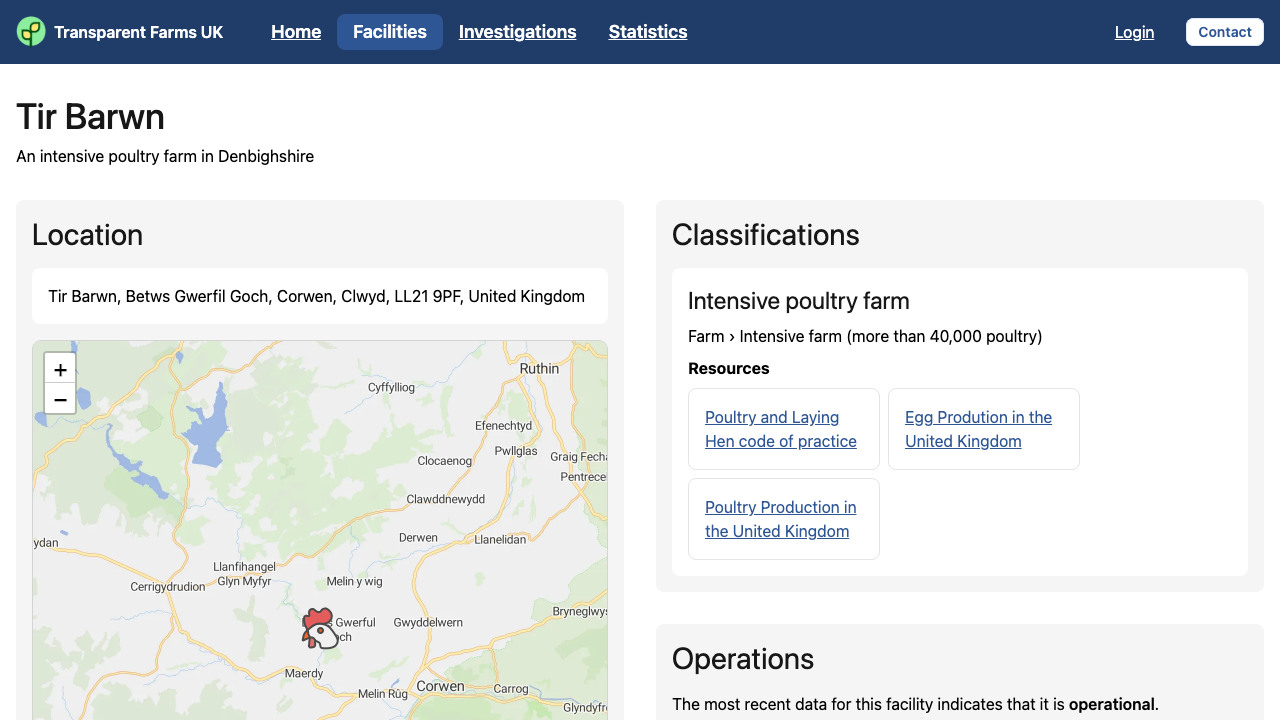Click Corwen town label on the map
Screen dimensions: 1280x720
click(440, 686)
